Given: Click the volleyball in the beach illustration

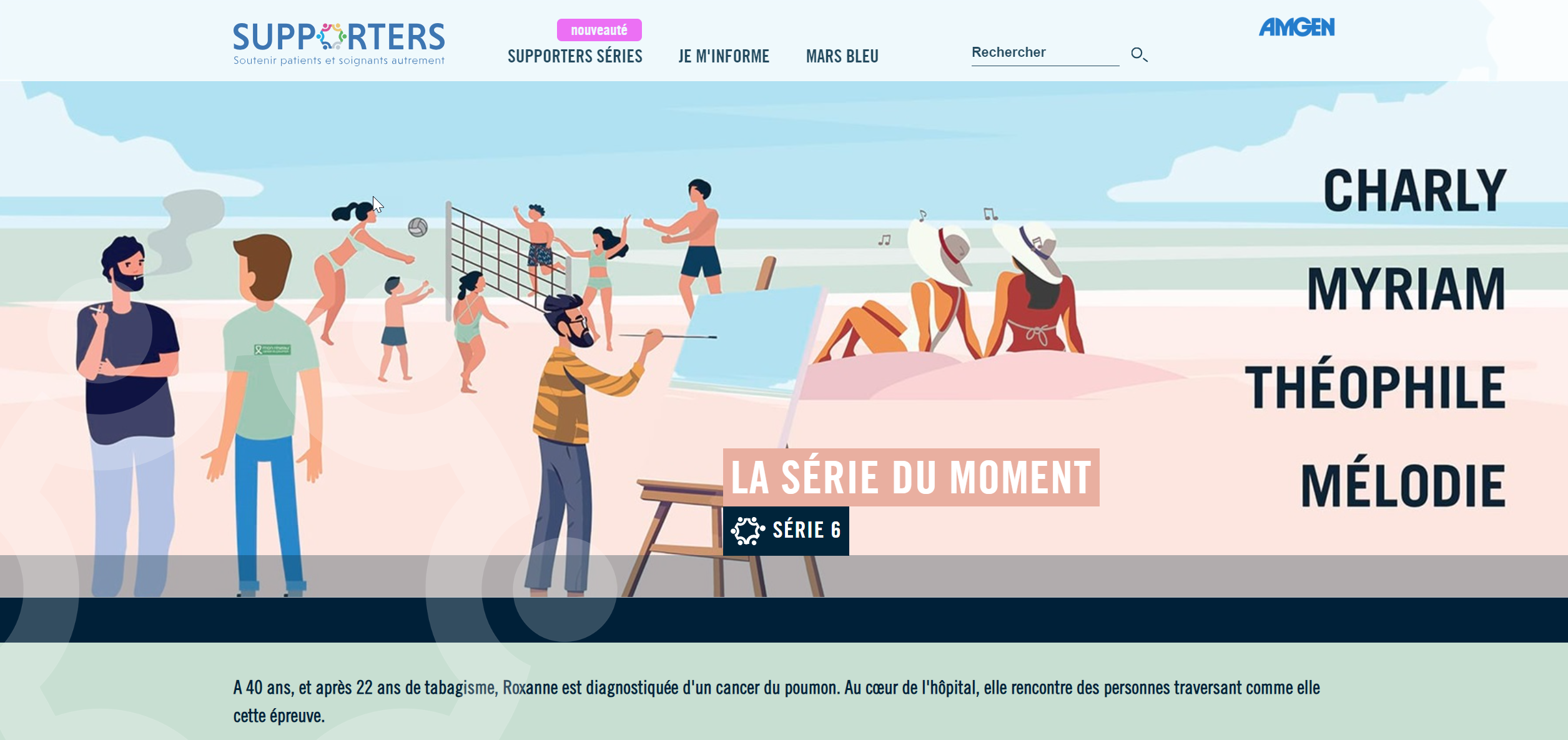Looking at the screenshot, I should (418, 227).
